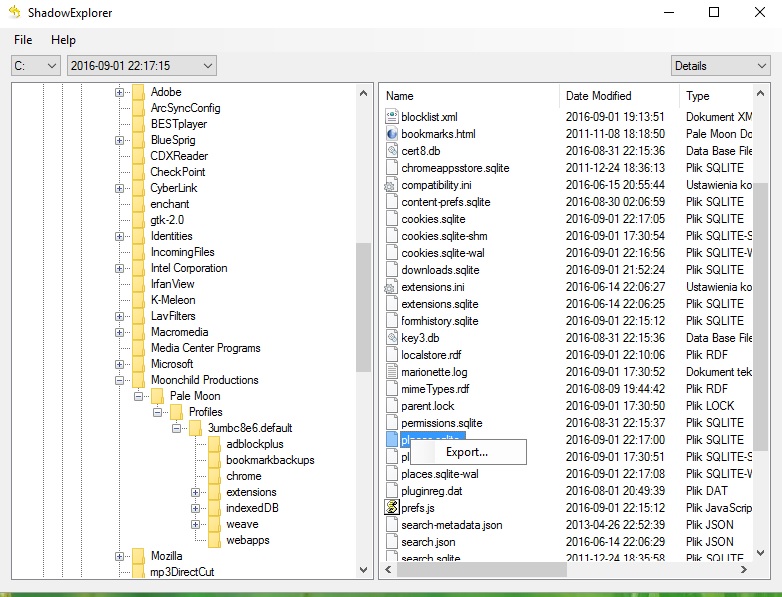Choose Export... from the context menu
782x597 pixels.
pos(468,452)
